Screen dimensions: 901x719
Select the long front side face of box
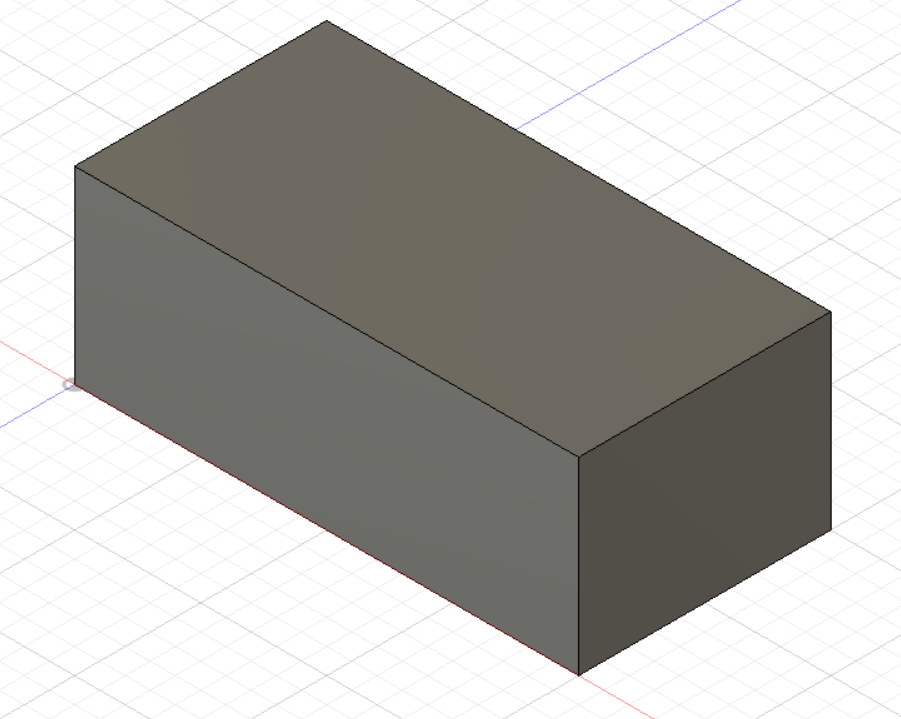coord(326,421)
